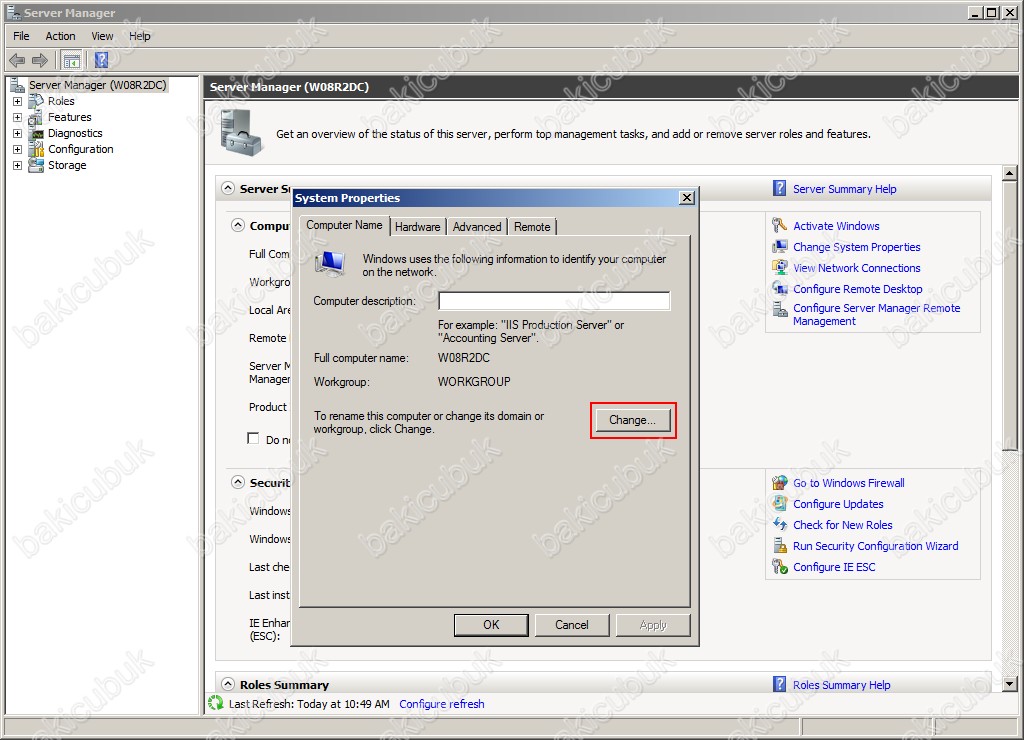1024x740 pixels.
Task: Collapse the Security Information section chevron
Action: (238, 483)
